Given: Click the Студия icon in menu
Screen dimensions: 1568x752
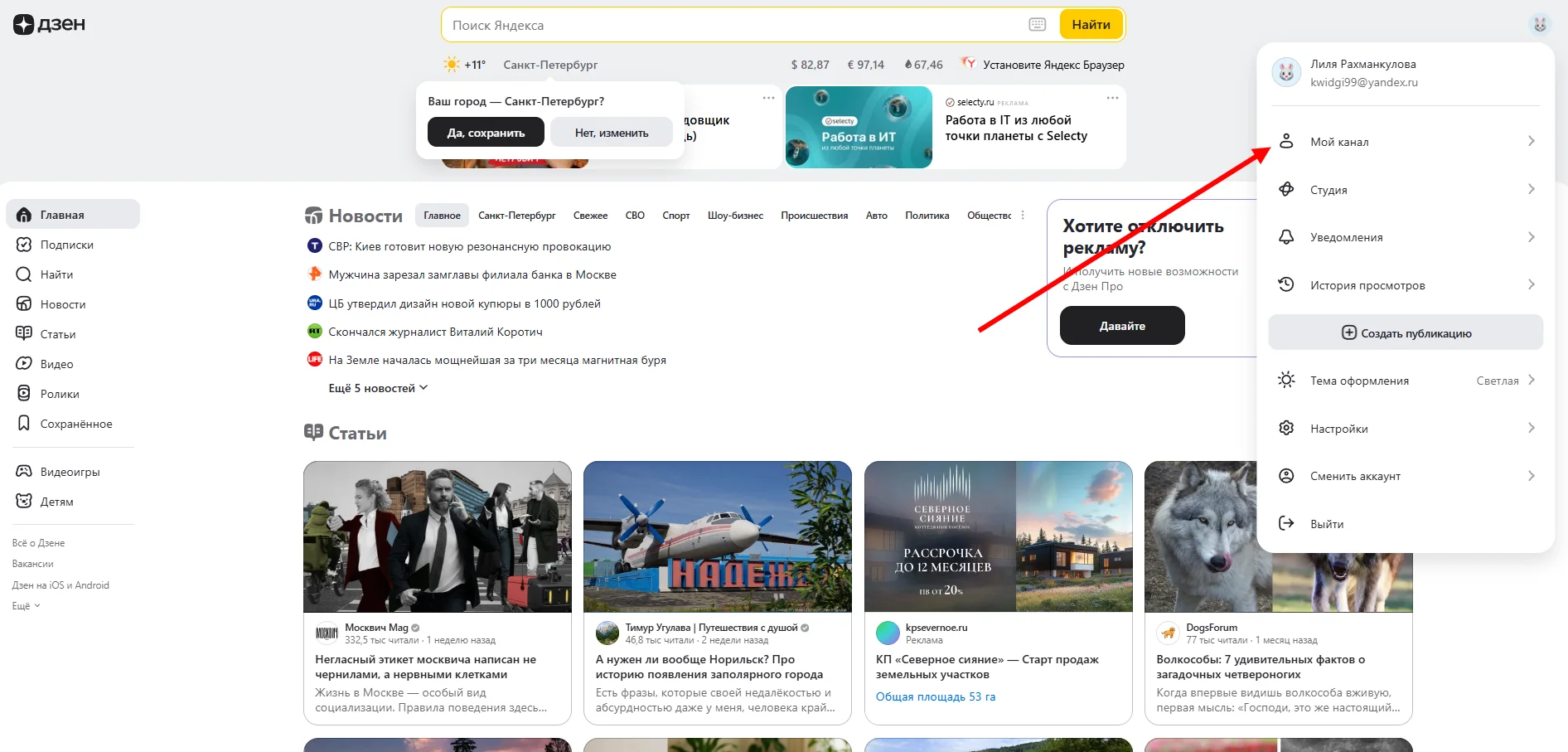Looking at the screenshot, I should (1286, 190).
